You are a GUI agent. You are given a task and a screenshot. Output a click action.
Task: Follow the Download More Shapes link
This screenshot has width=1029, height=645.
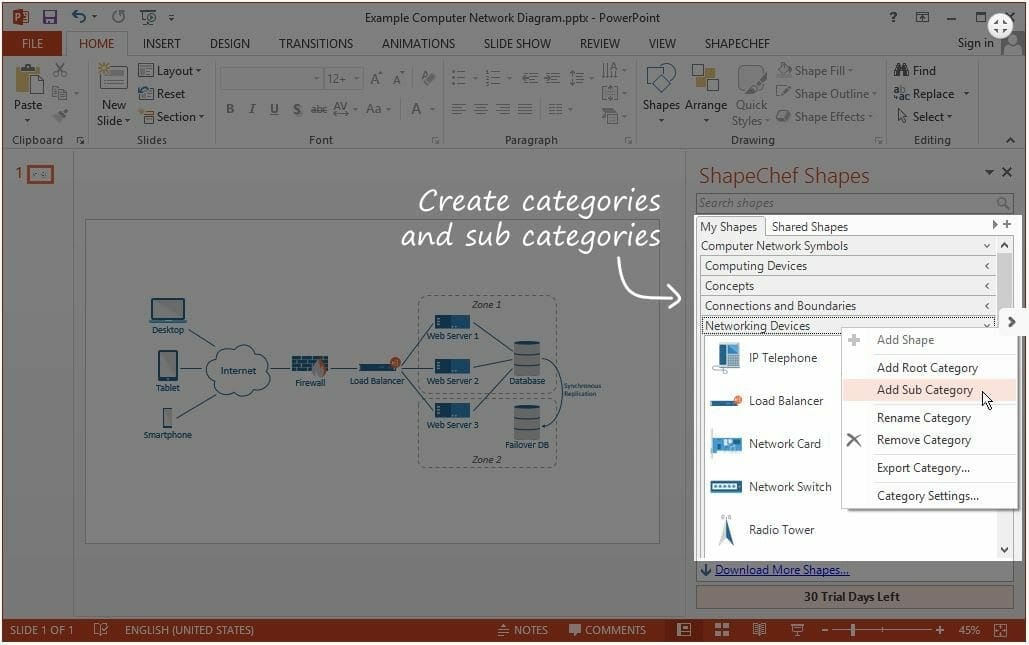point(781,570)
